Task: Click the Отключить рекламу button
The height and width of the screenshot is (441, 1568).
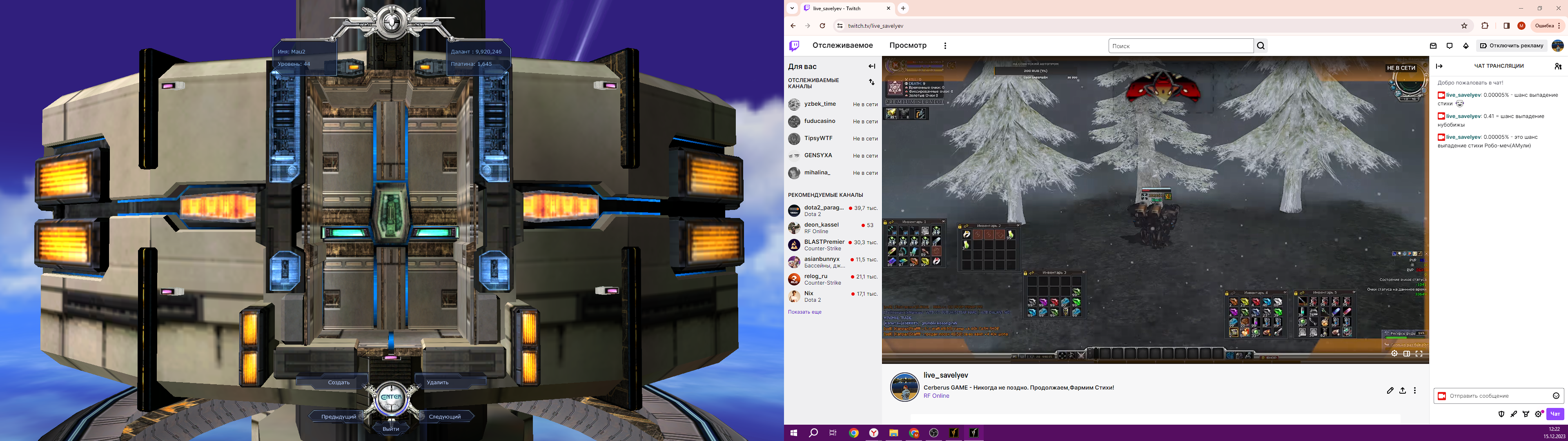Action: point(1512,46)
